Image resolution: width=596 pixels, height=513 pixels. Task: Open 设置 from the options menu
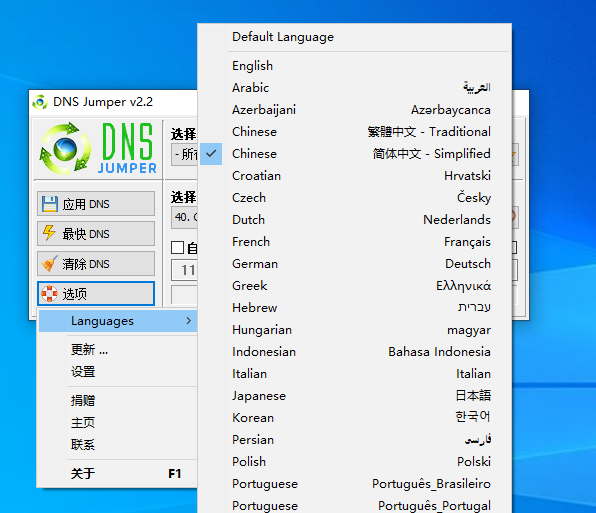pyautogui.click(x=118, y=372)
